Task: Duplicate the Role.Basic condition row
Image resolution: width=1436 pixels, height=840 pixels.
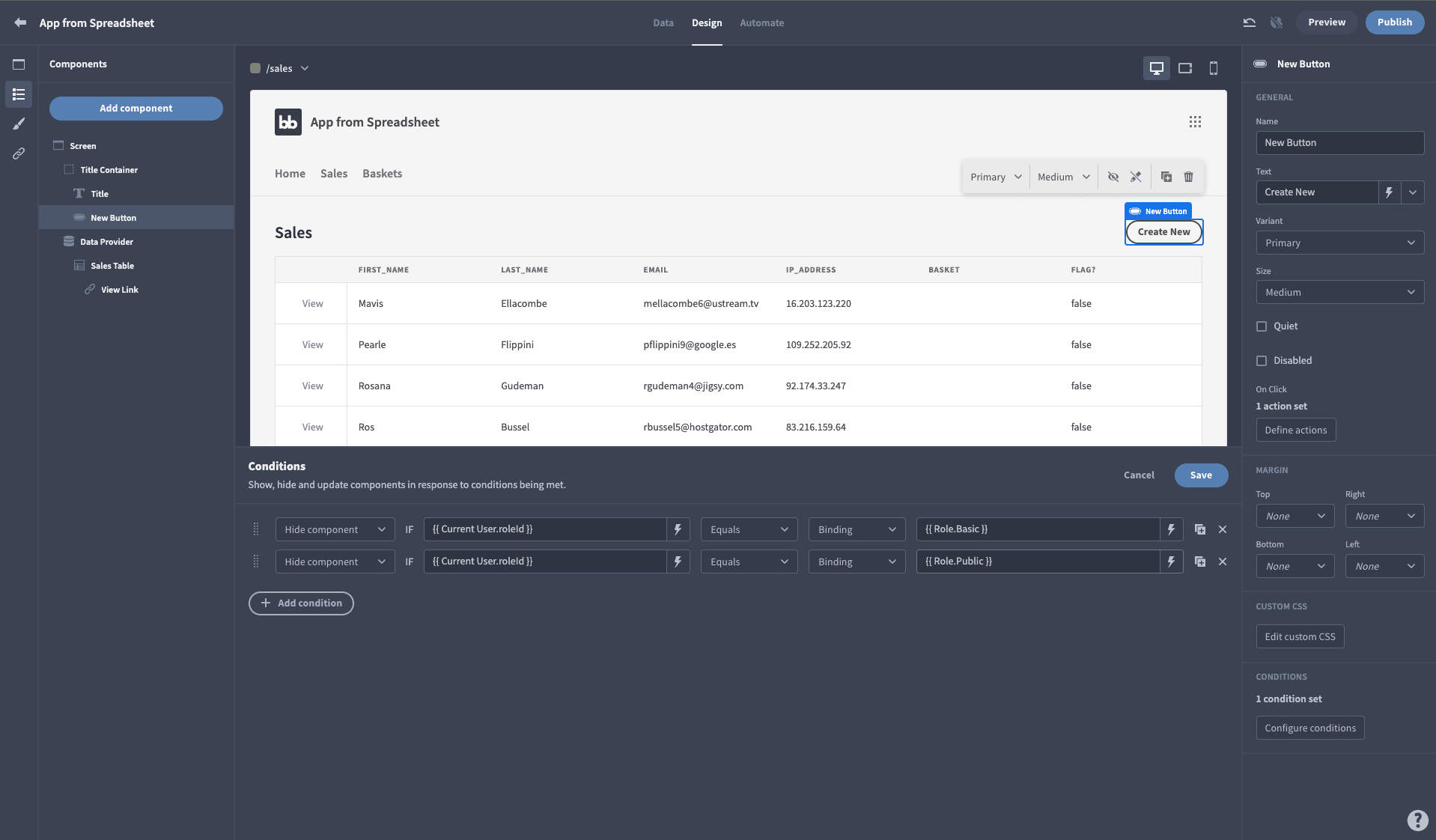Action: [1200, 529]
